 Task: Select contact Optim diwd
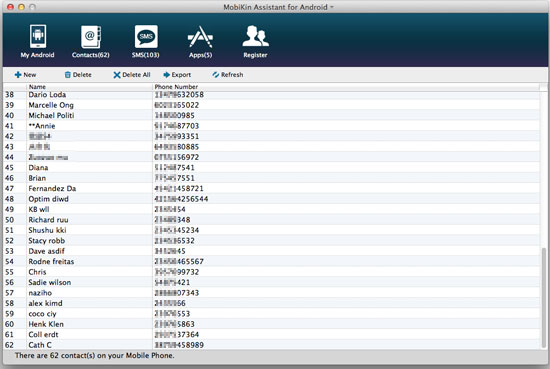(48, 199)
